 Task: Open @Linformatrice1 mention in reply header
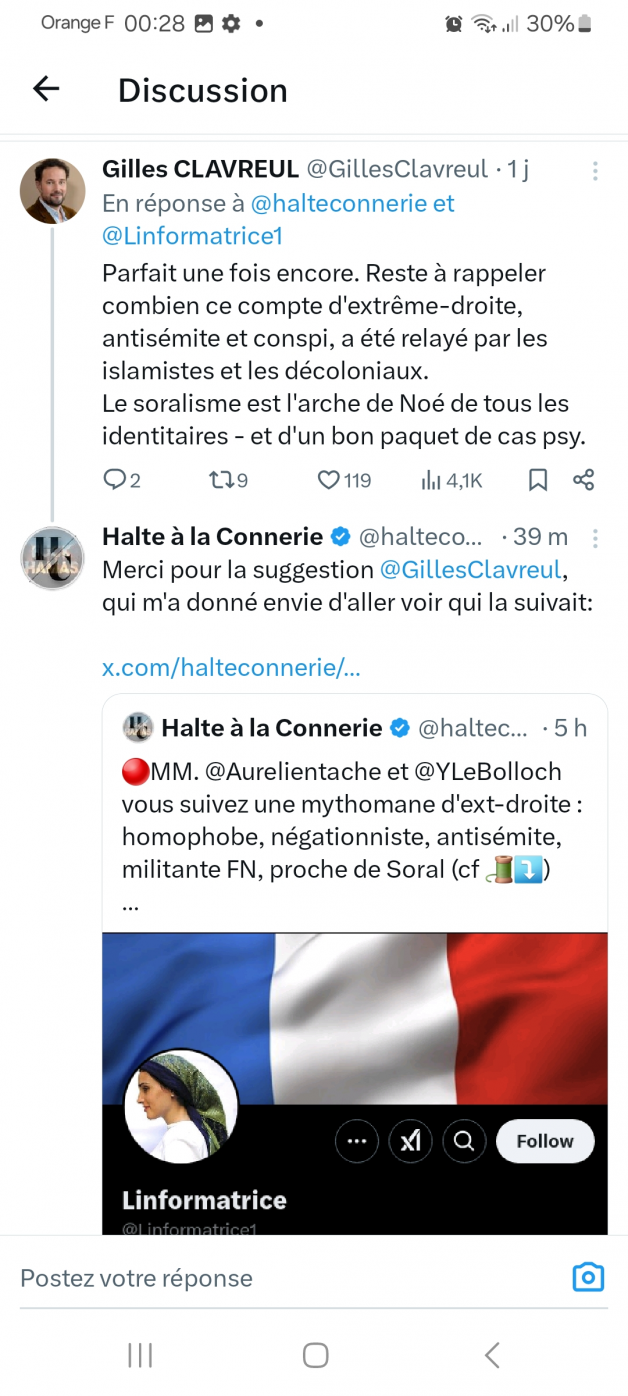coord(193,236)
